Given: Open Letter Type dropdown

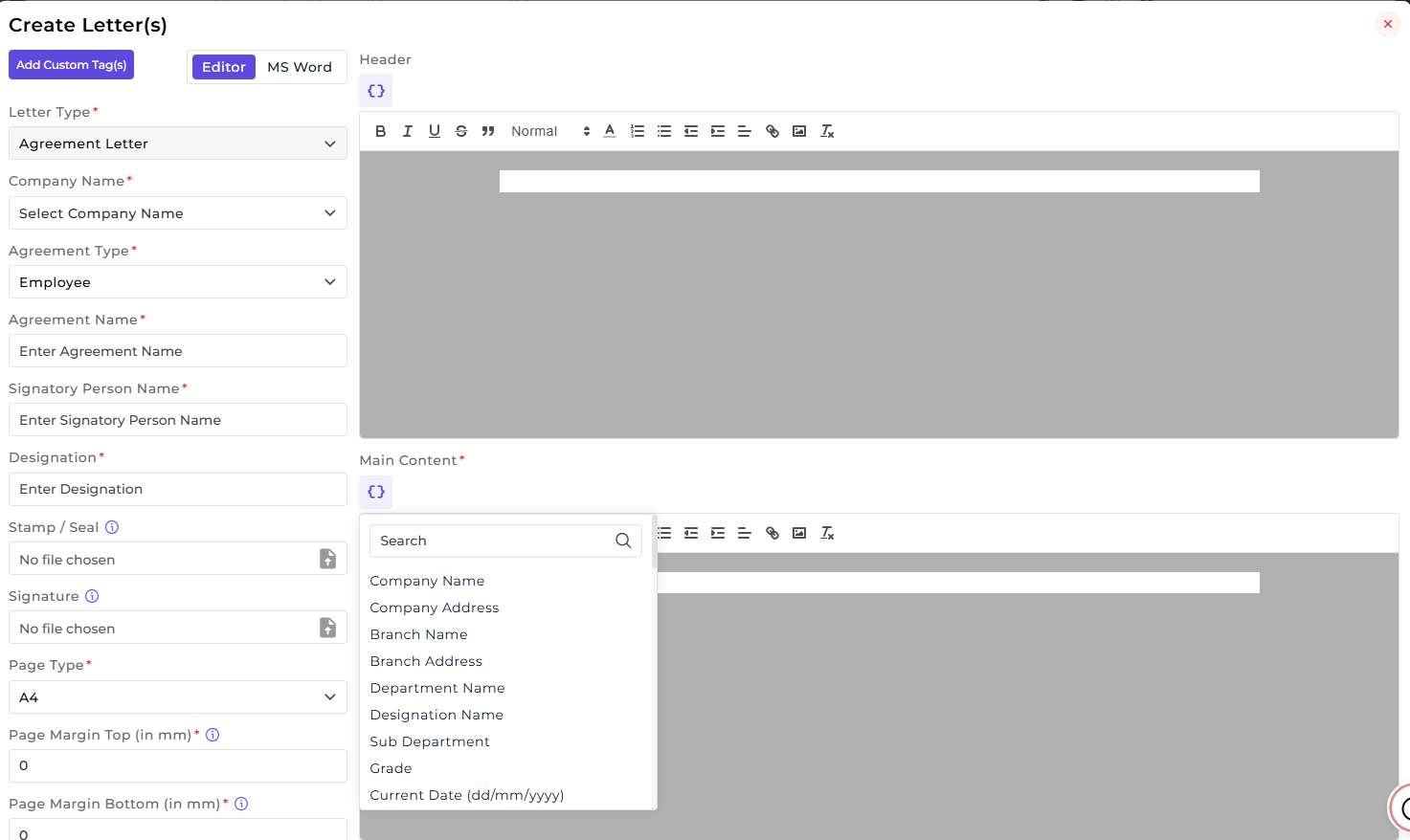Looking at the screenshot, I should [178, 144].
